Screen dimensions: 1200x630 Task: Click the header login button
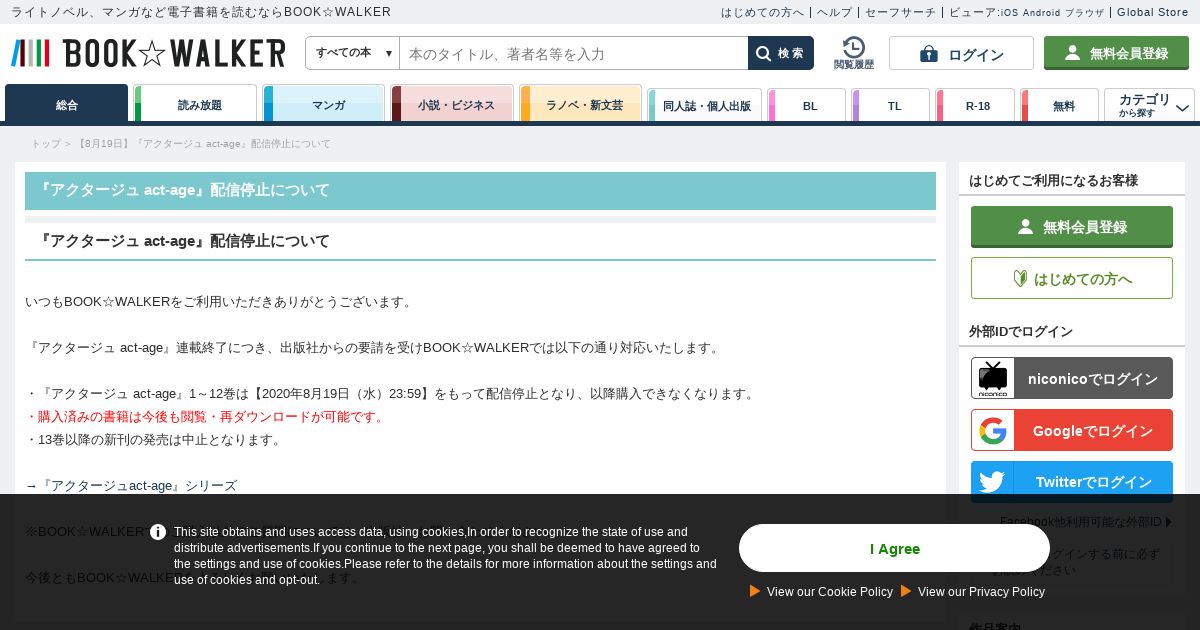tap(961, 53)
